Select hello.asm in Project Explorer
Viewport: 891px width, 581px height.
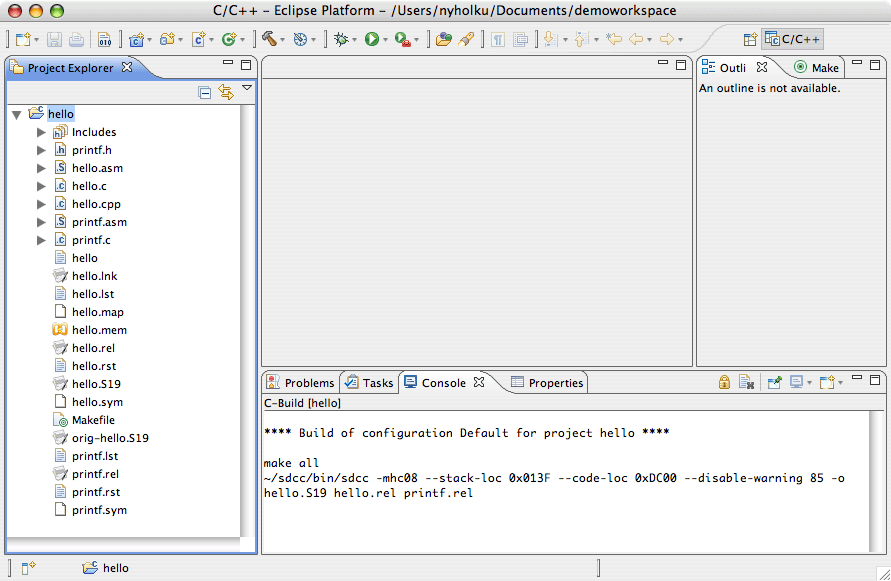pos(97,168)
